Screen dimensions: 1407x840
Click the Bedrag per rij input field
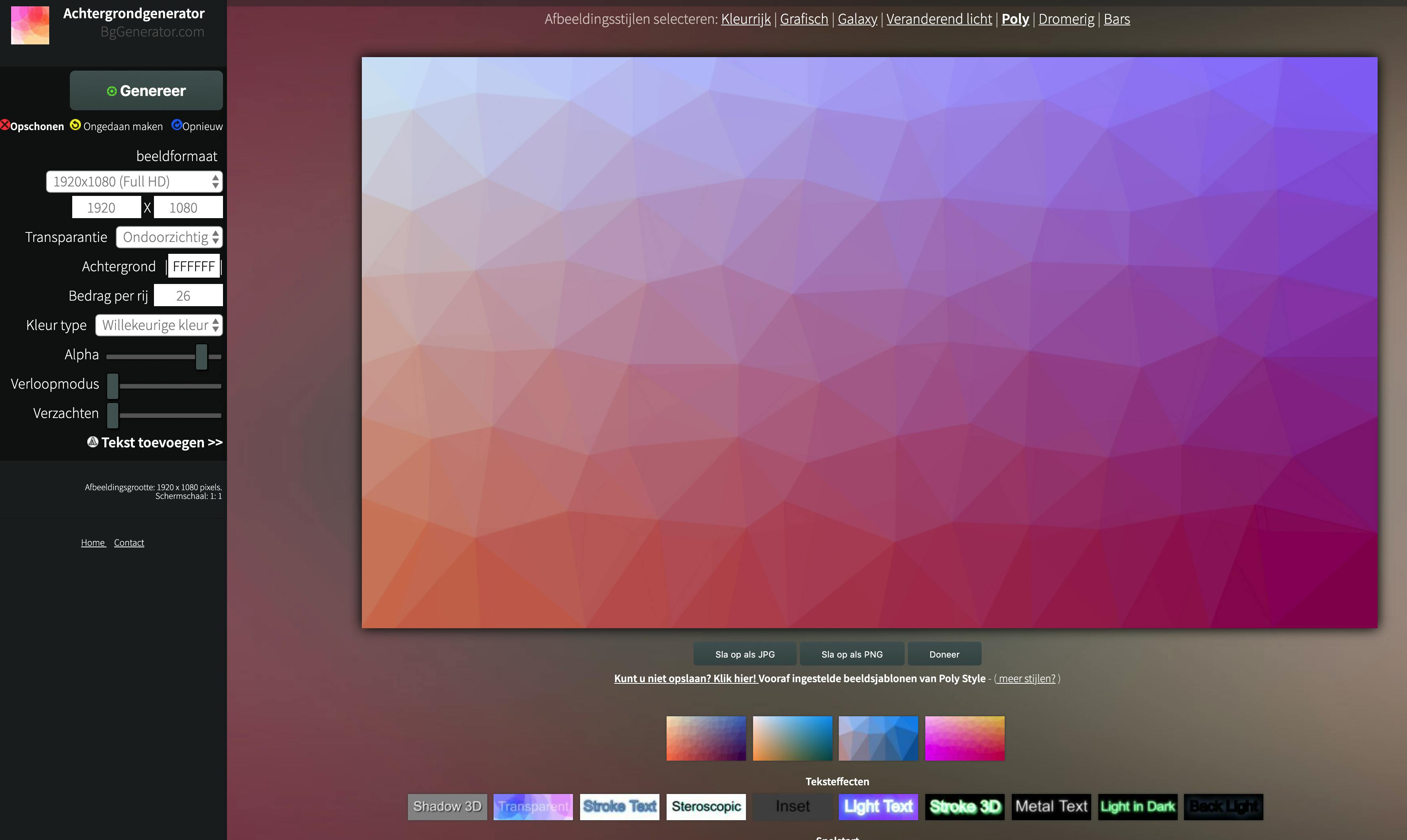[188, 296]
